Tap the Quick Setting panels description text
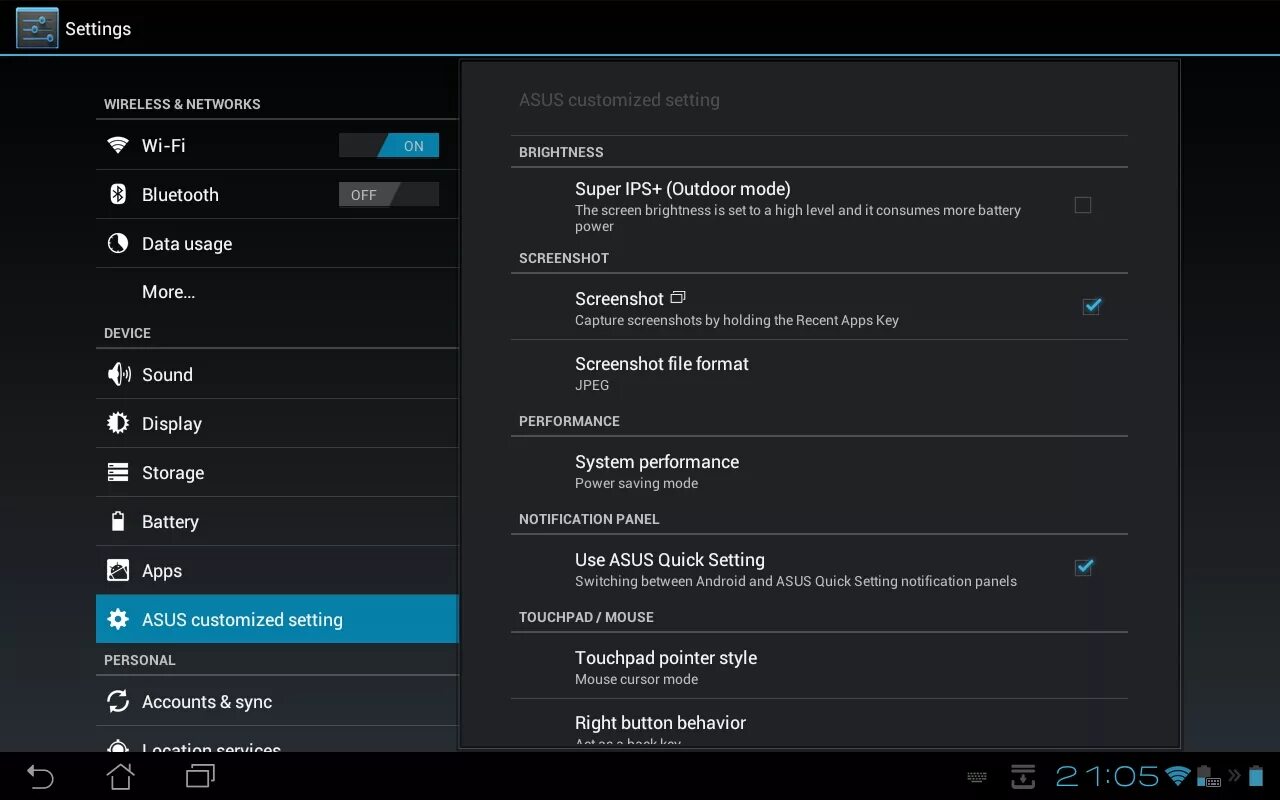 click(x=796, y=581)
